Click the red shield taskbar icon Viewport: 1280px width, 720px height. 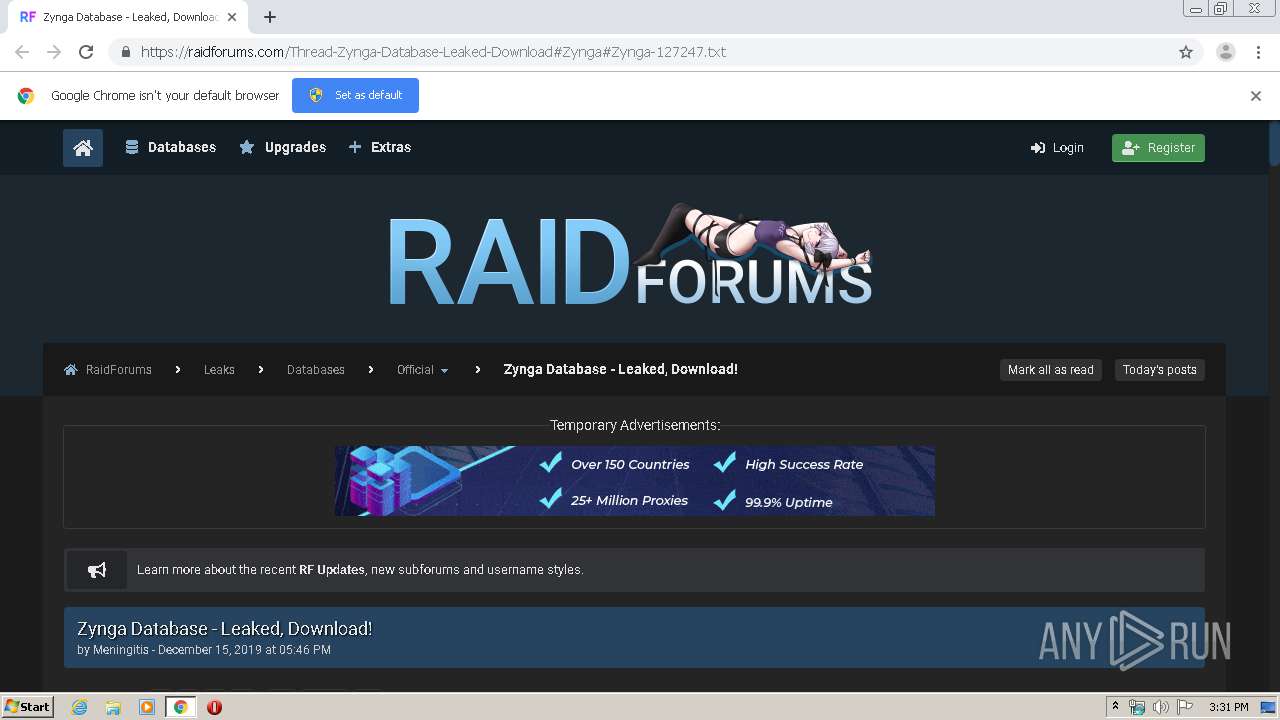214,707
